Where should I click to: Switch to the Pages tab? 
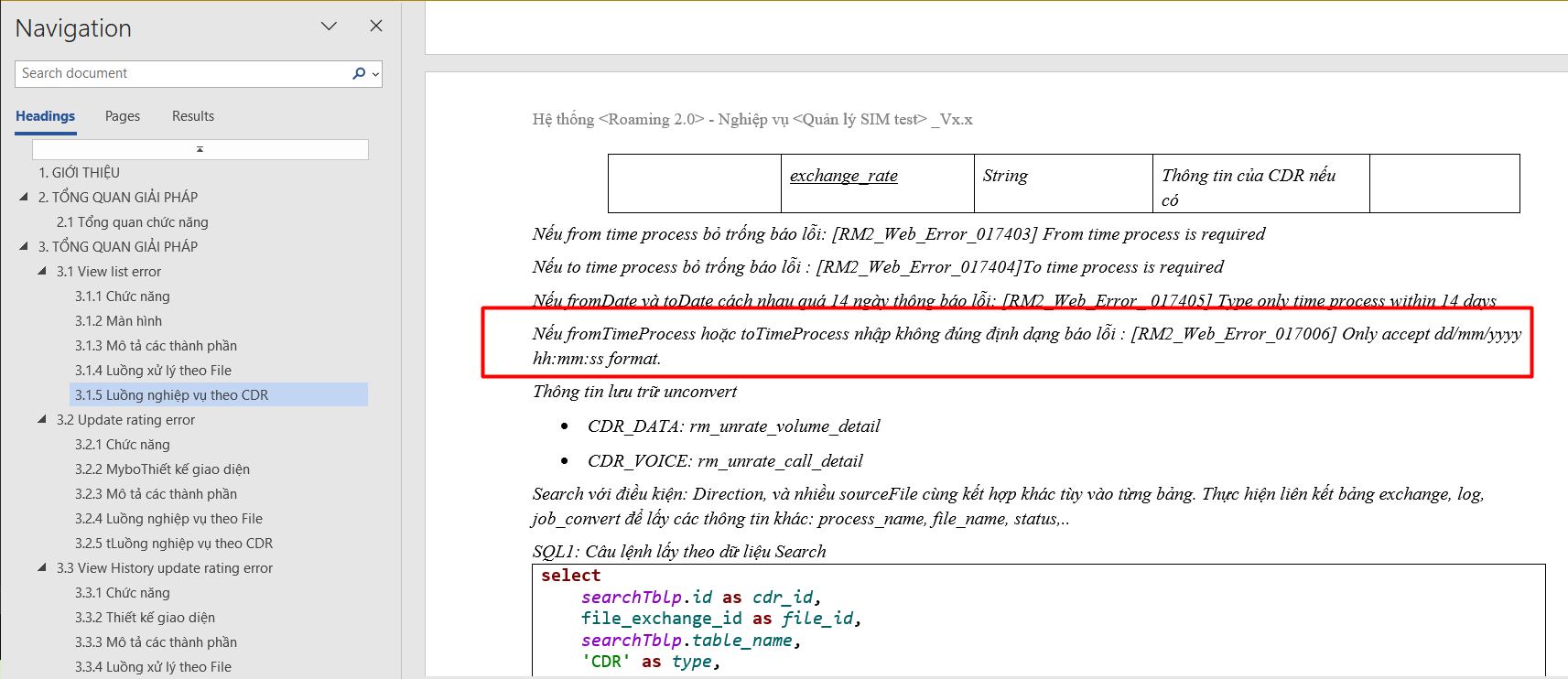coord(123,116)
